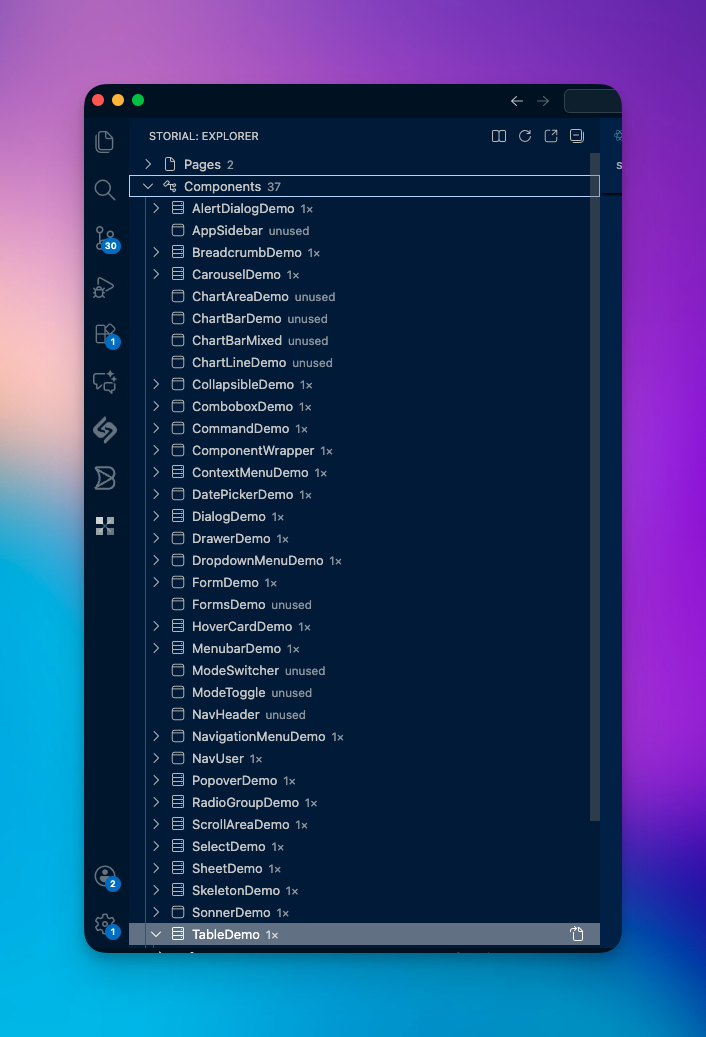Open Source Control with 30 badge

(106, 239)
